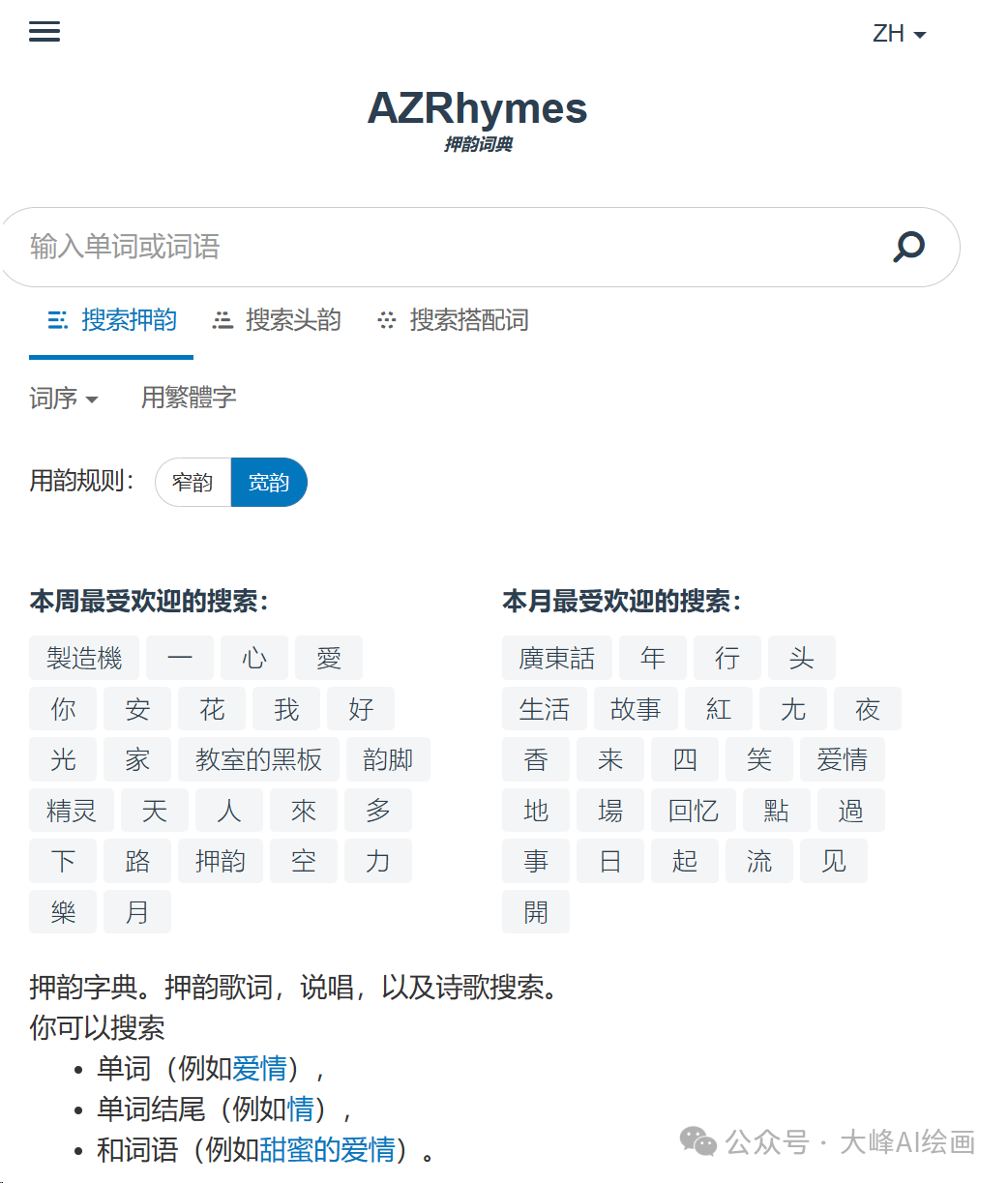
Task: Click monthly search tag 笑
Action: point(759,759)
